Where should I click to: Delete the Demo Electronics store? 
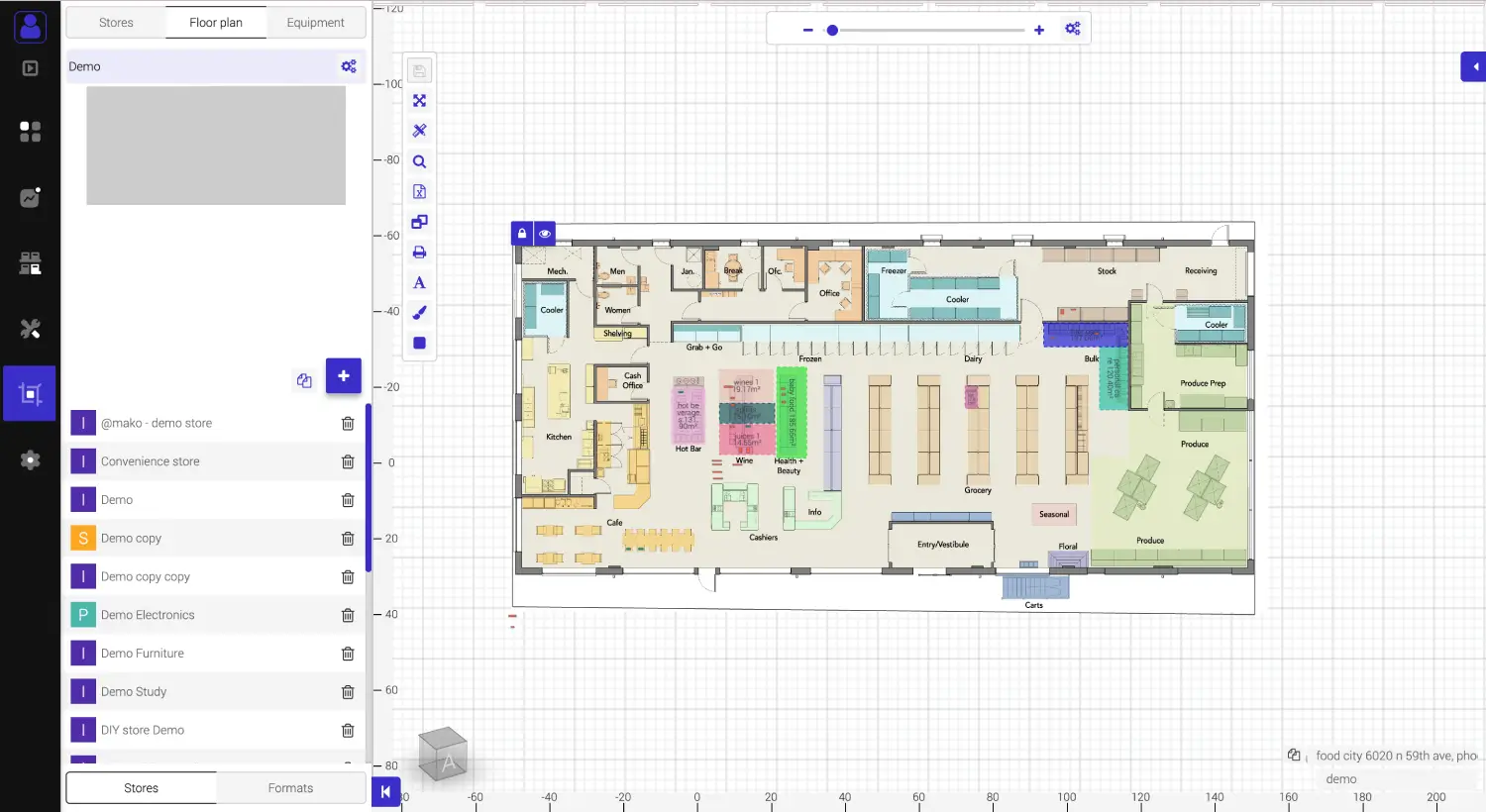coord(348,615)
